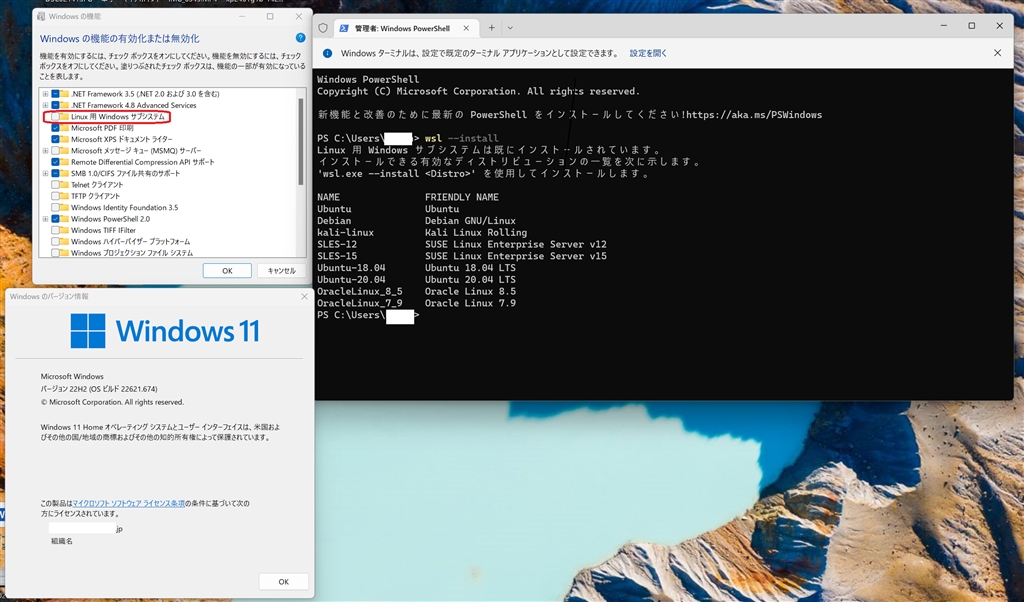Click the info icon in the terminal banner
Viewport: 1024px width, 602px height.
(327, 53)
